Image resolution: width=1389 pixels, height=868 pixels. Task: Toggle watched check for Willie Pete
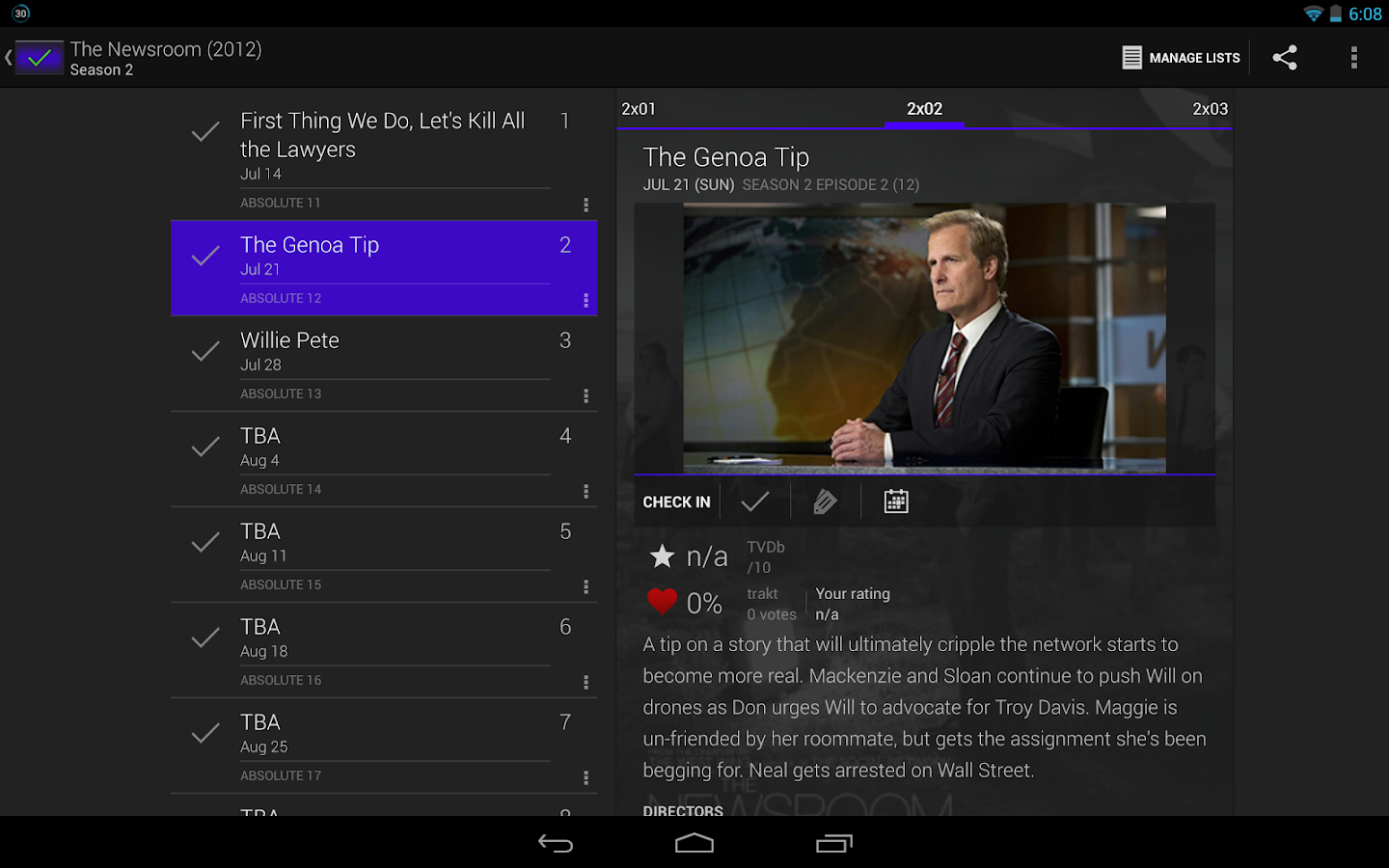tap(205, 352)
